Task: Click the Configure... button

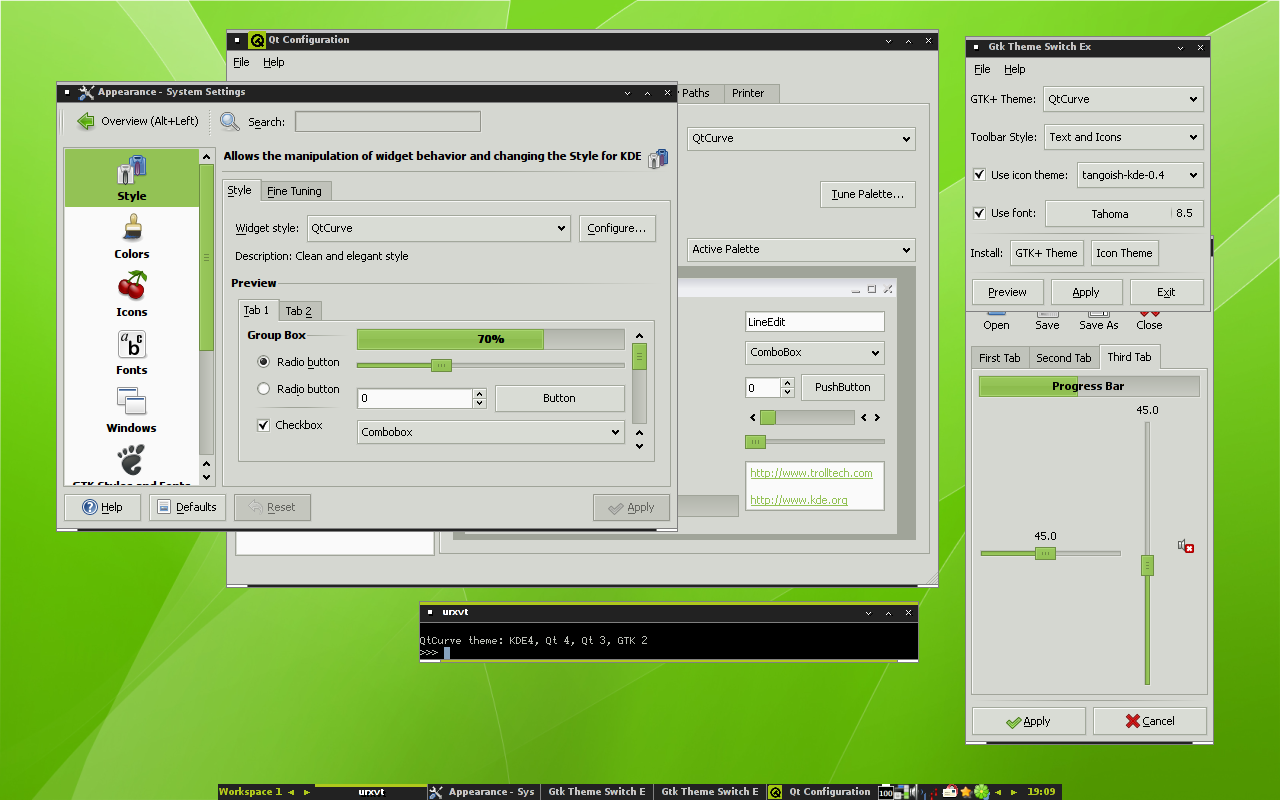Action: pos(617,228)
